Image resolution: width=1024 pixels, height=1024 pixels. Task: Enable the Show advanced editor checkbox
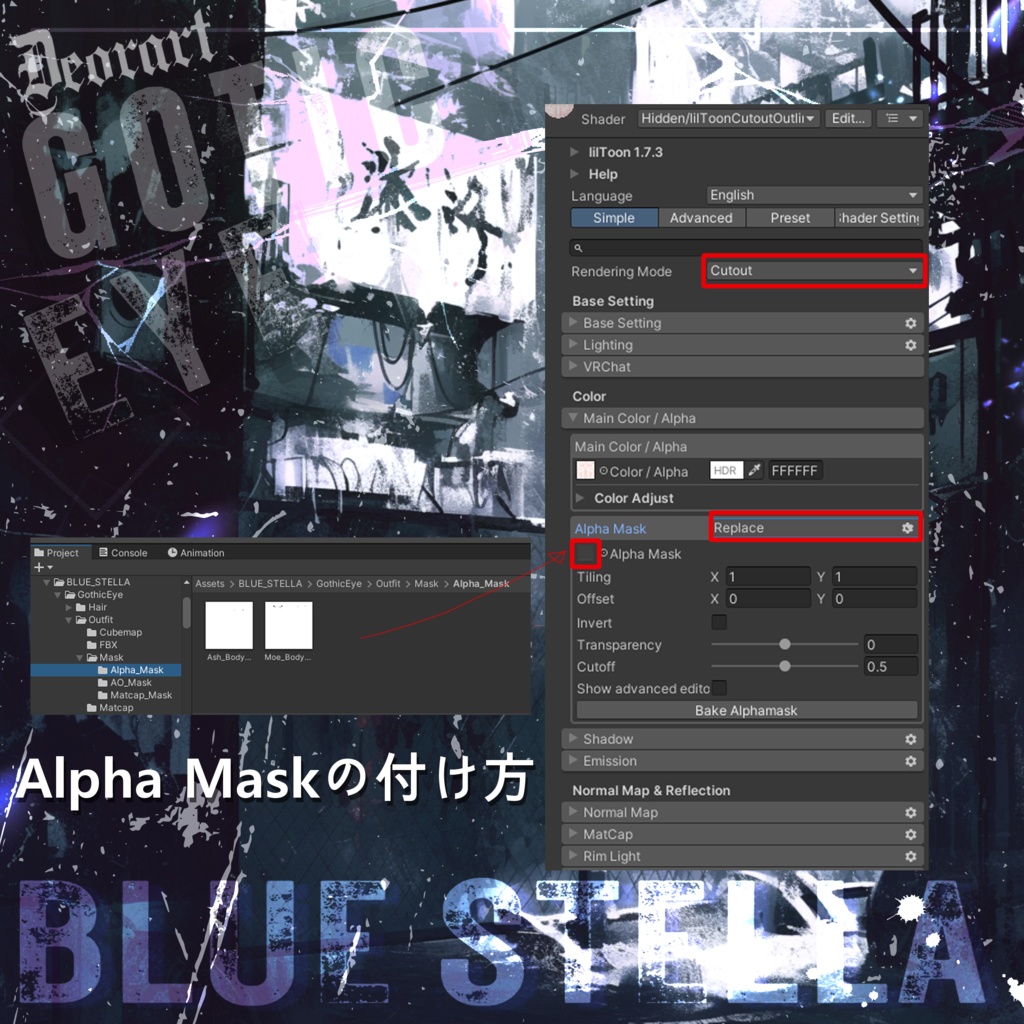coord(719,687)
